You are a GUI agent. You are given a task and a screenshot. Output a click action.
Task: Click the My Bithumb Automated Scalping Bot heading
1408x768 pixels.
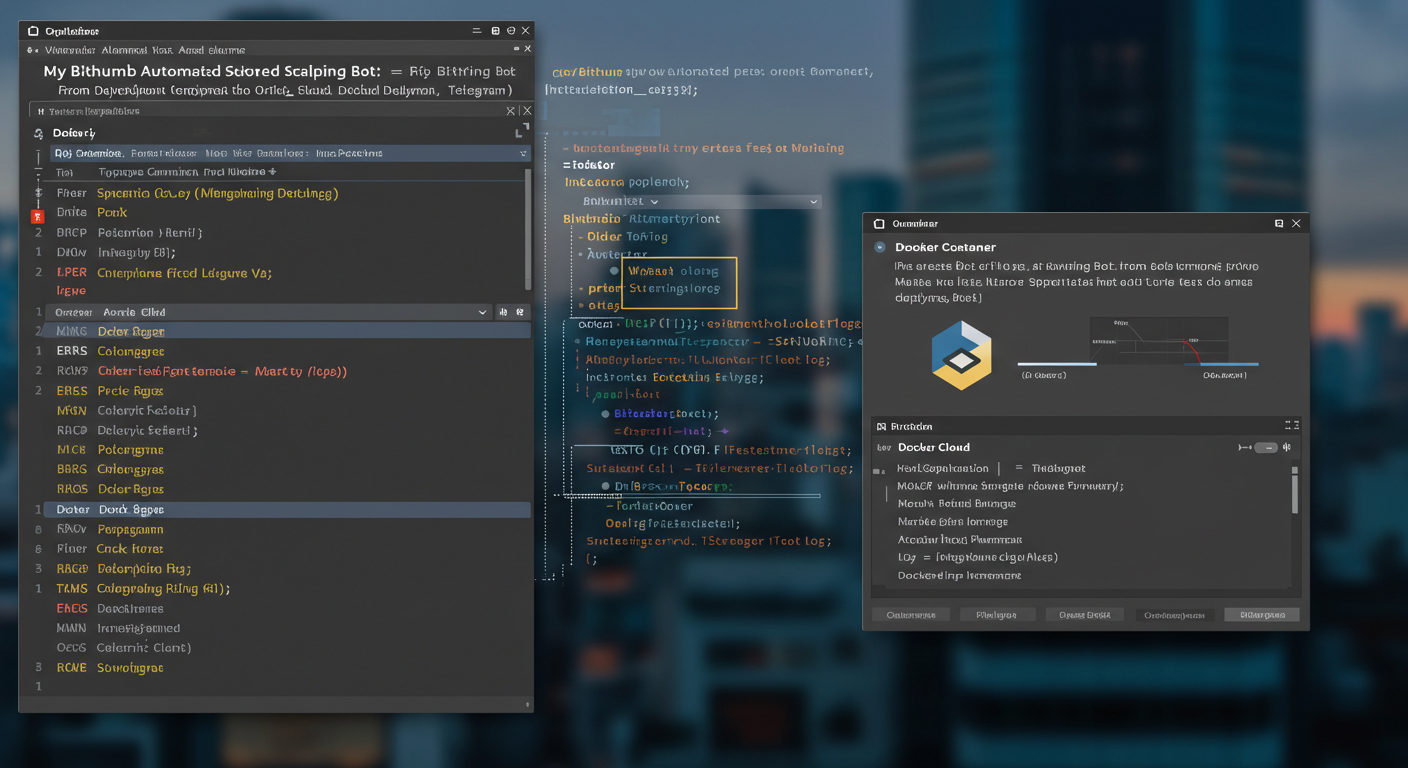(212, 72)
